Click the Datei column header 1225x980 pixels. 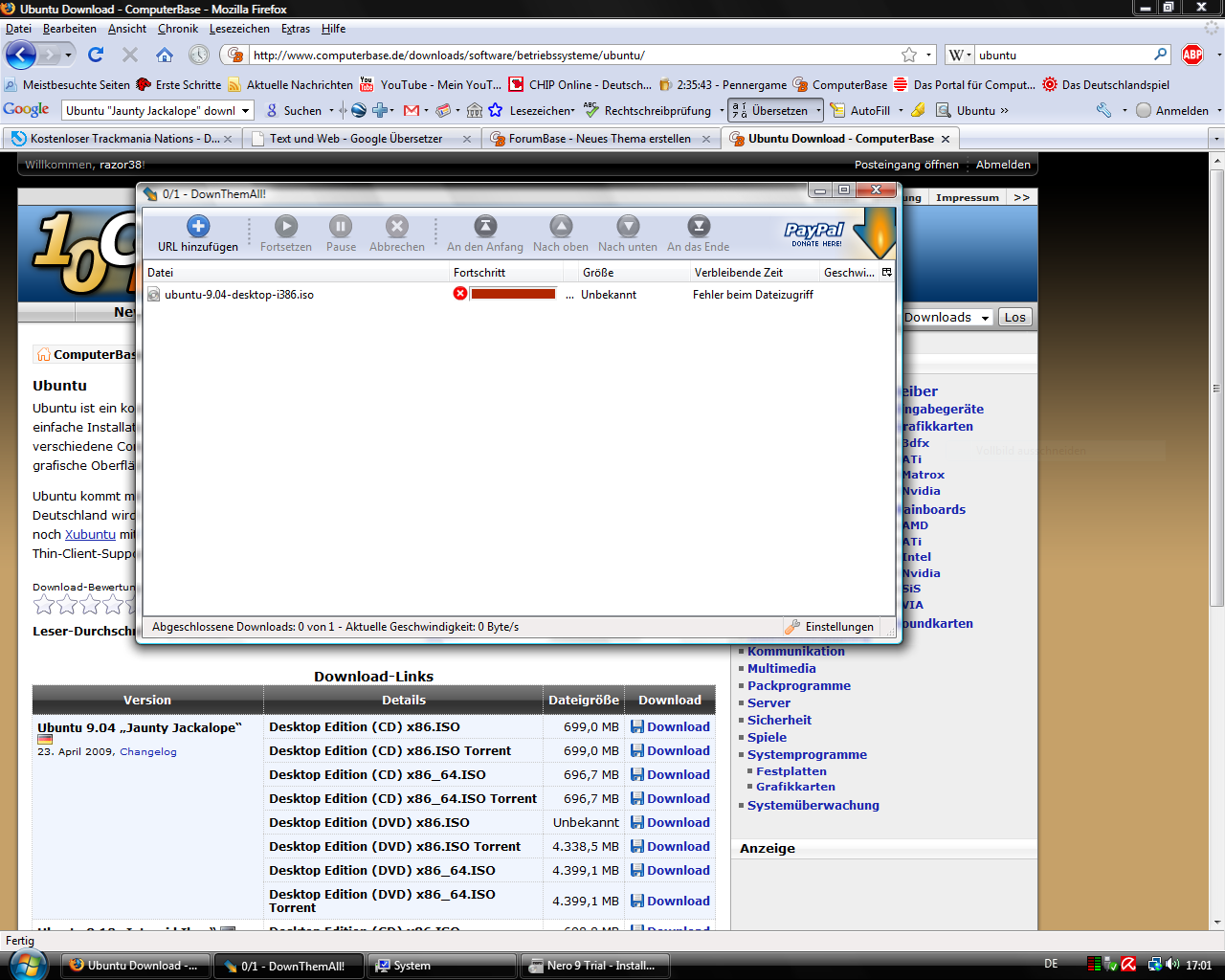pos(297,273)
